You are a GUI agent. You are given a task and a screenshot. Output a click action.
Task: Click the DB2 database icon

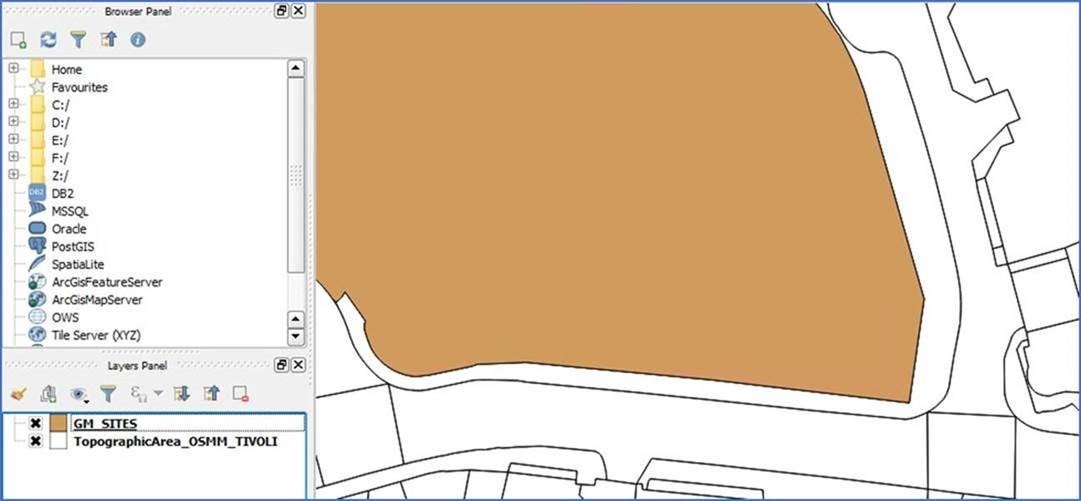coord(37,193)
